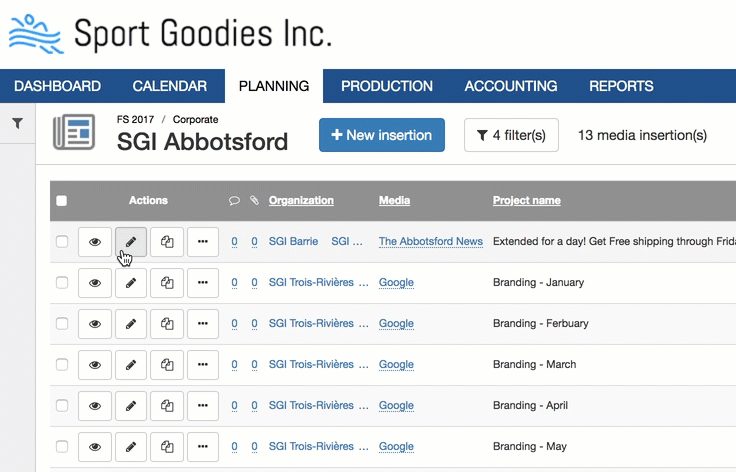Sort table by Project name column
Viewport: 736px width, 472px height.
click(526, 201)
